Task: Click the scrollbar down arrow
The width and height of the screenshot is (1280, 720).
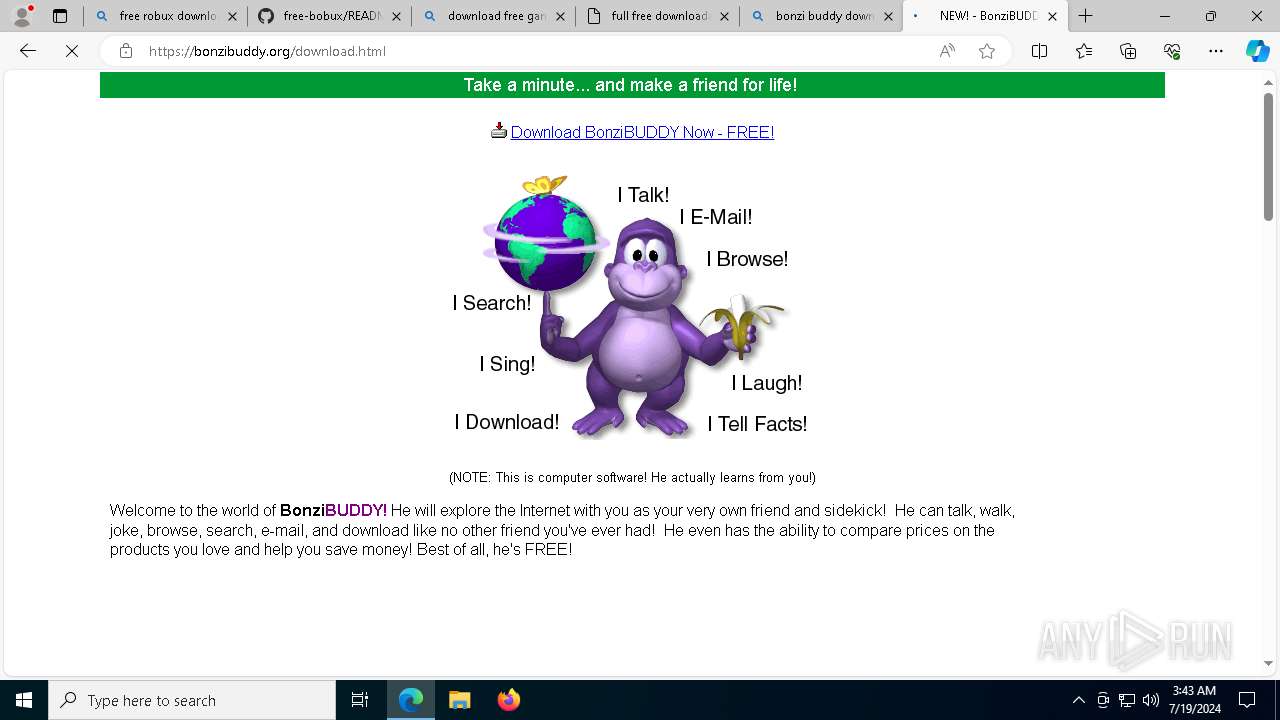Action: pyautogui.click(x=1268, y=663)
